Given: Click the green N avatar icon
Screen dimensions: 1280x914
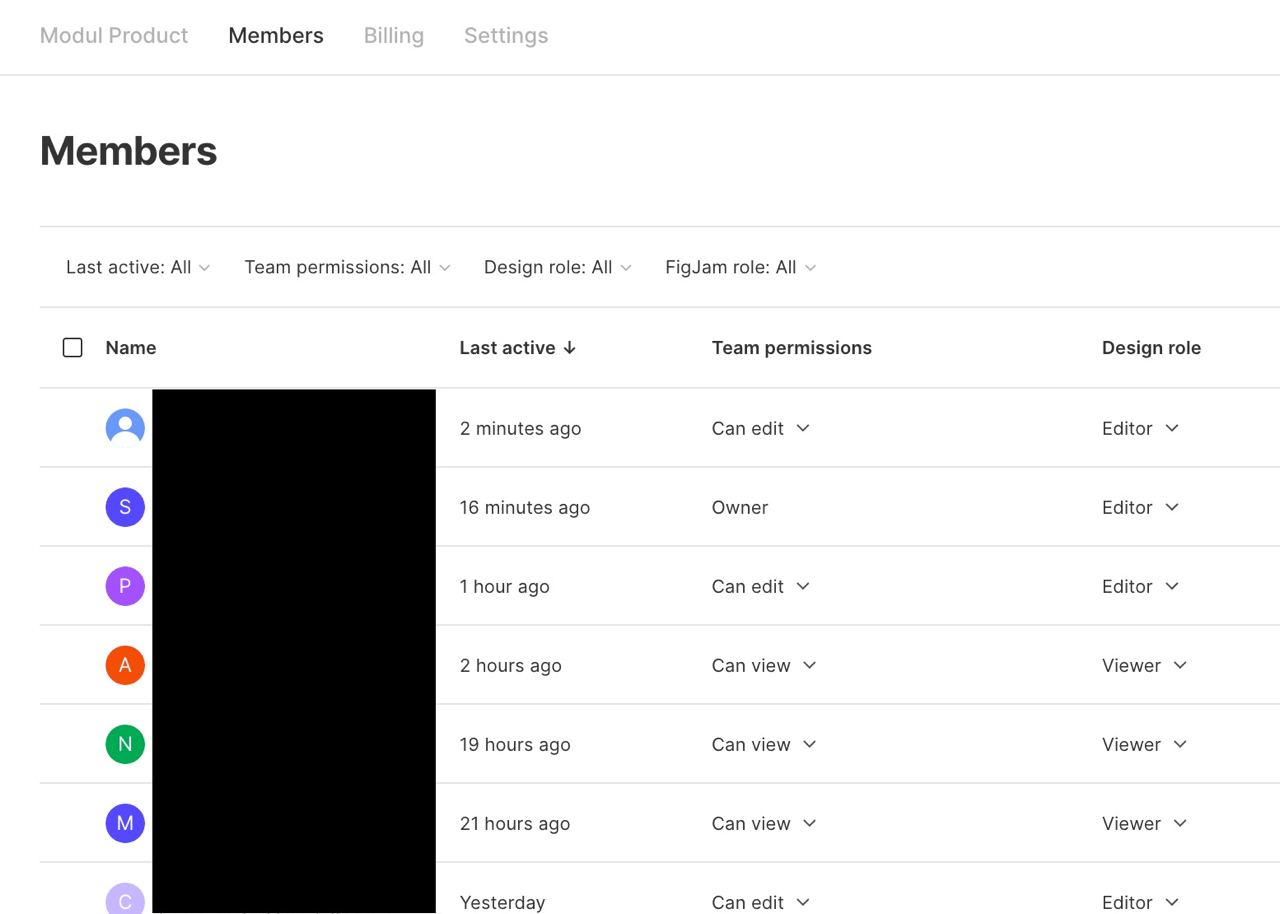Looking at the screenshot, I should (125, 744).
